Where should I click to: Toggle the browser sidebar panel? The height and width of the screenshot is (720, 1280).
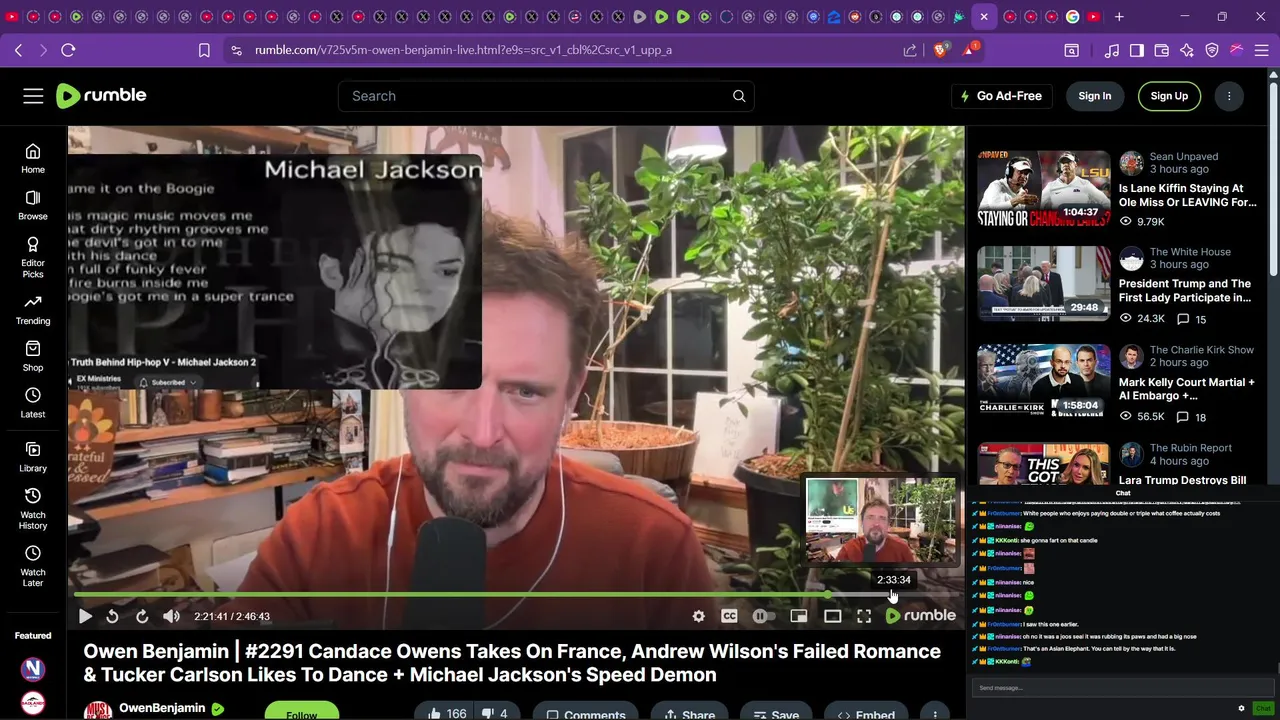click(x=1137, y=50)
